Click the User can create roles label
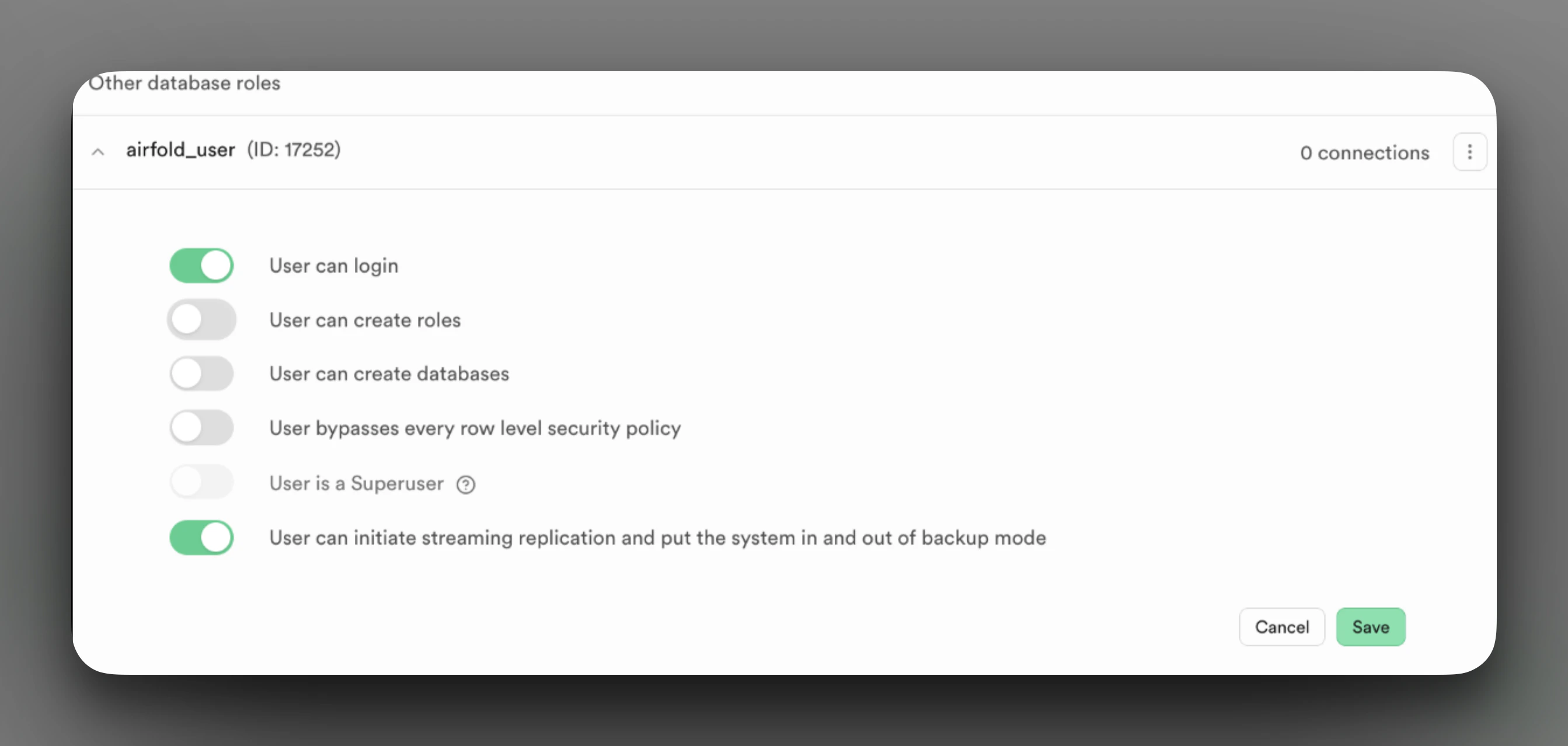This screenshot has height=746, width=1568. point(365,320)
